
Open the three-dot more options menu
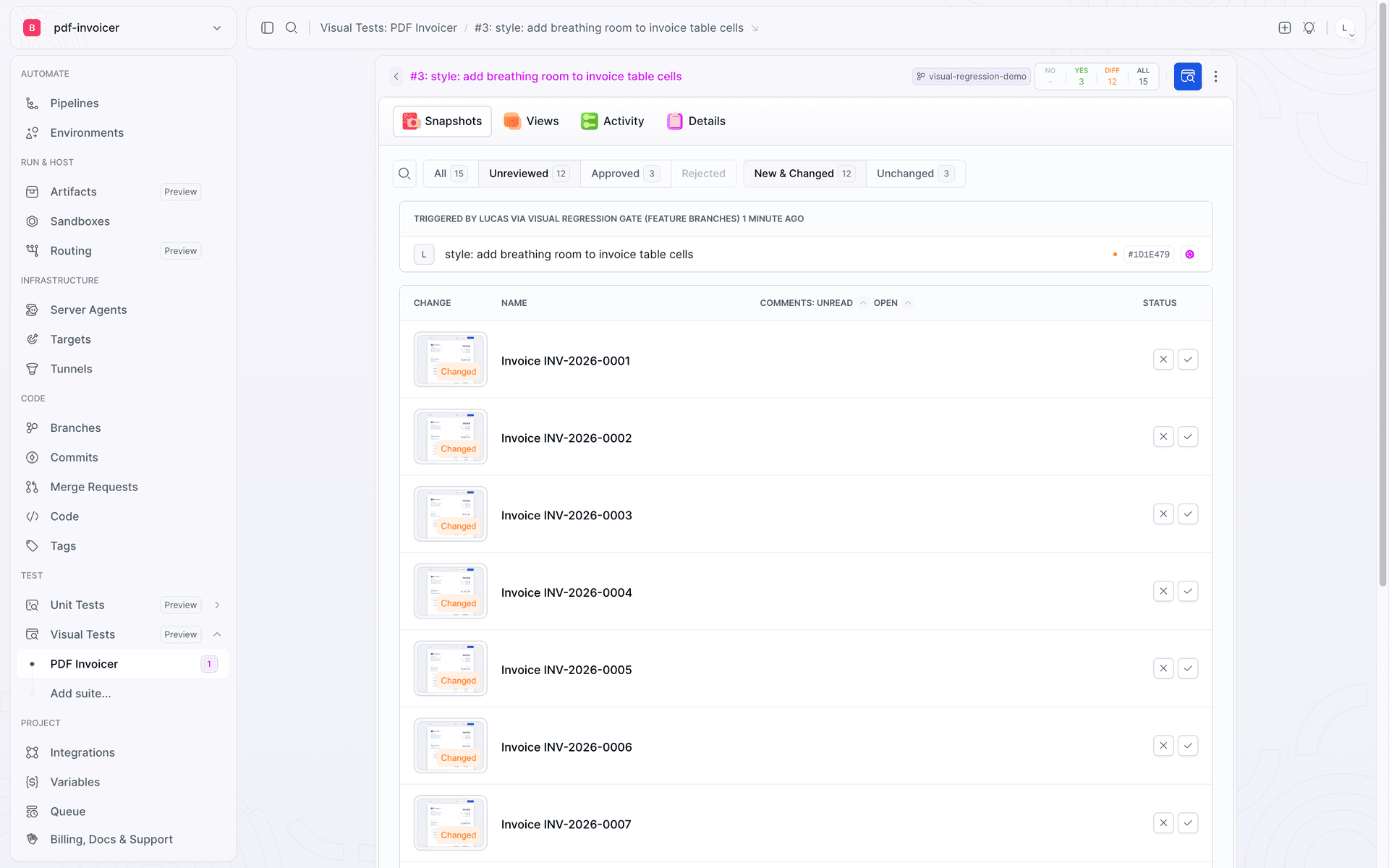[1216, 77]
